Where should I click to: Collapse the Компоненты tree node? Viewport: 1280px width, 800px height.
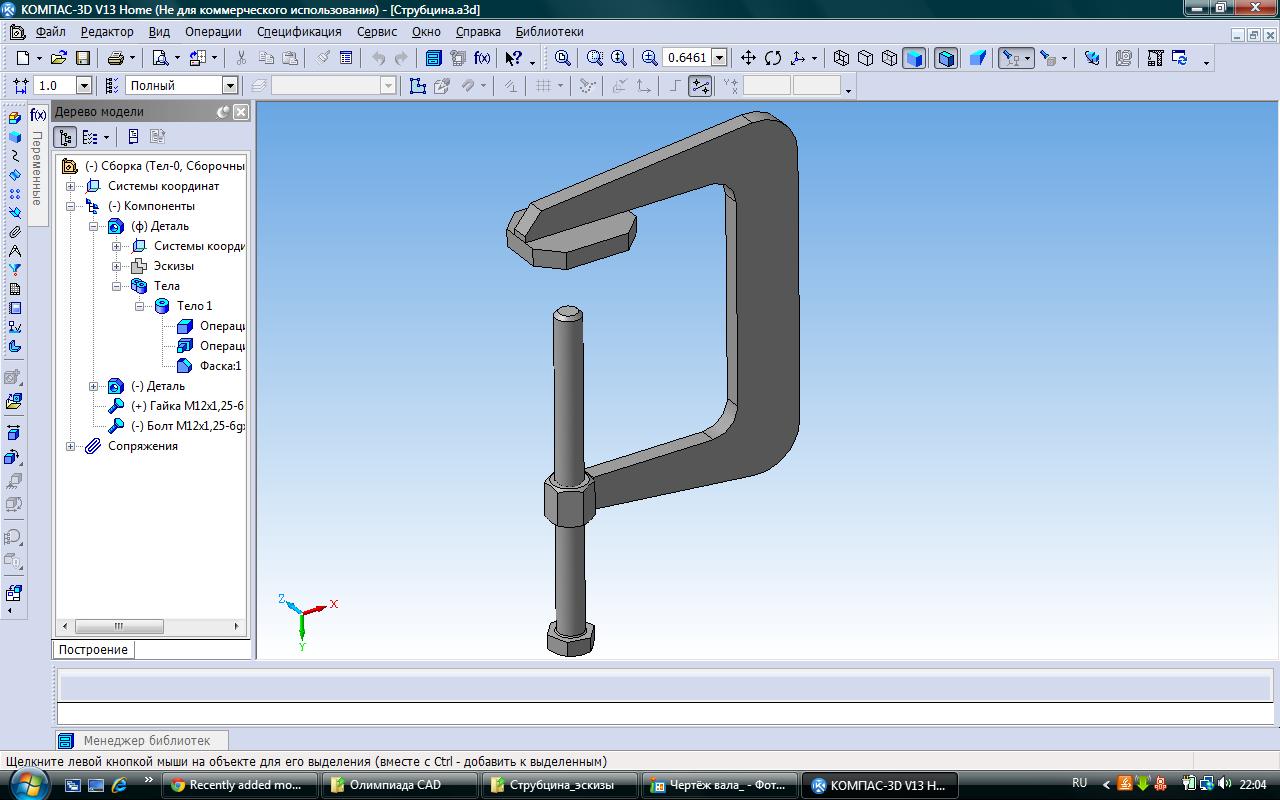click(71, 206)
